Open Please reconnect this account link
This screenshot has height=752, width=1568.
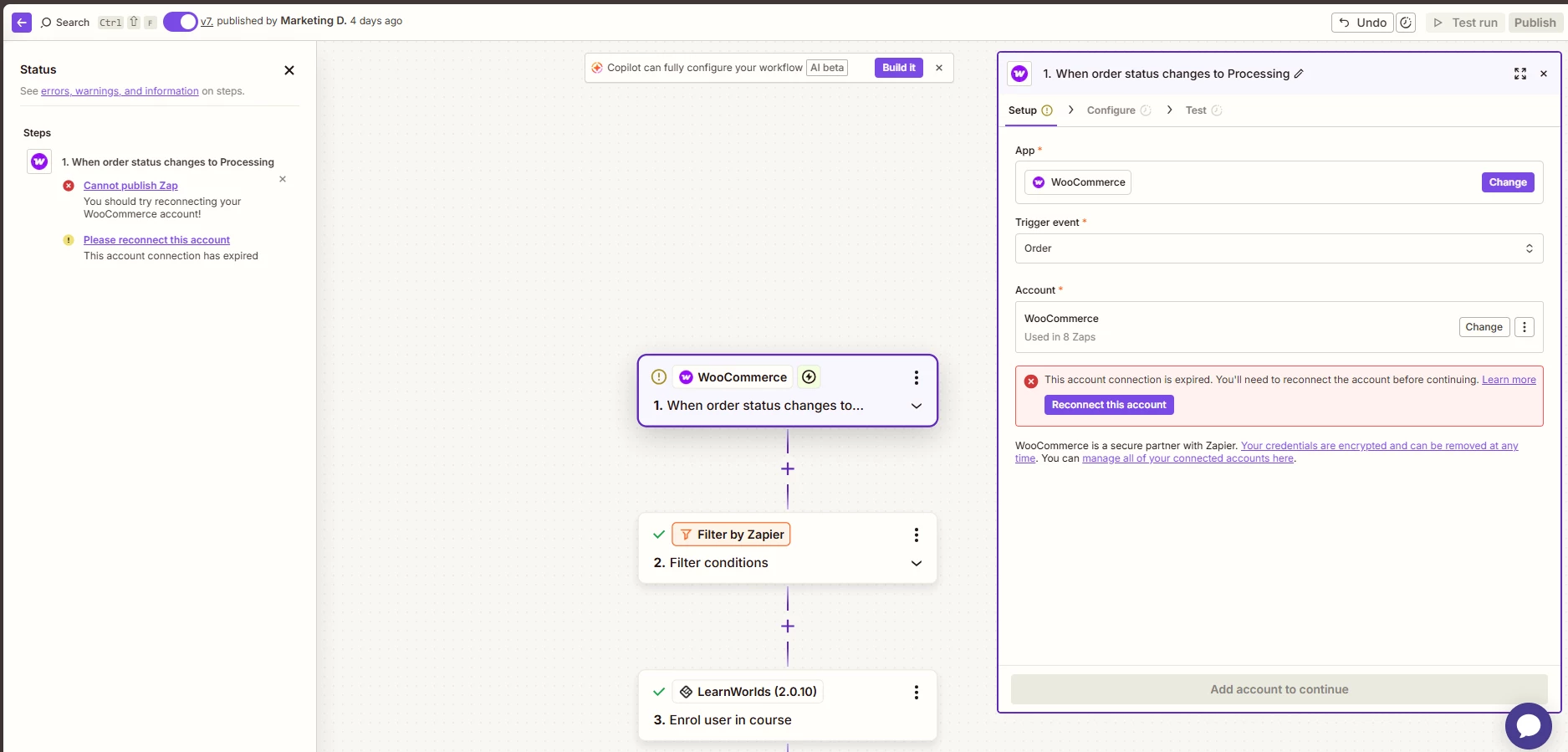(x=156, y=240)
